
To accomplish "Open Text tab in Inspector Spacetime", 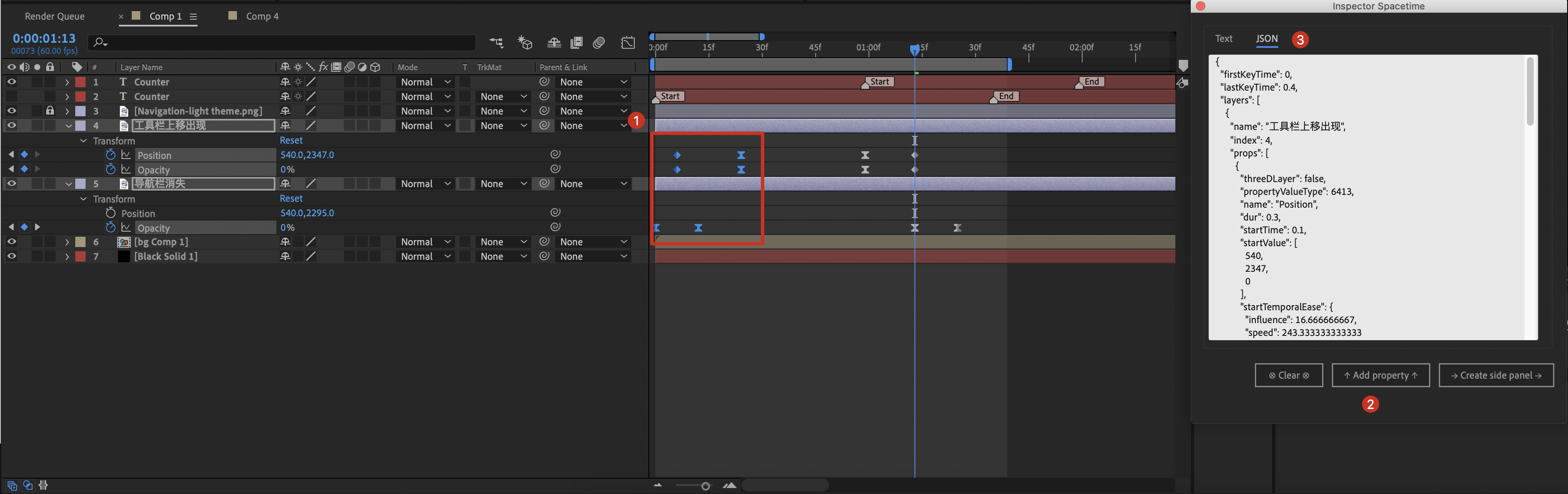I will pos(1224,39).
